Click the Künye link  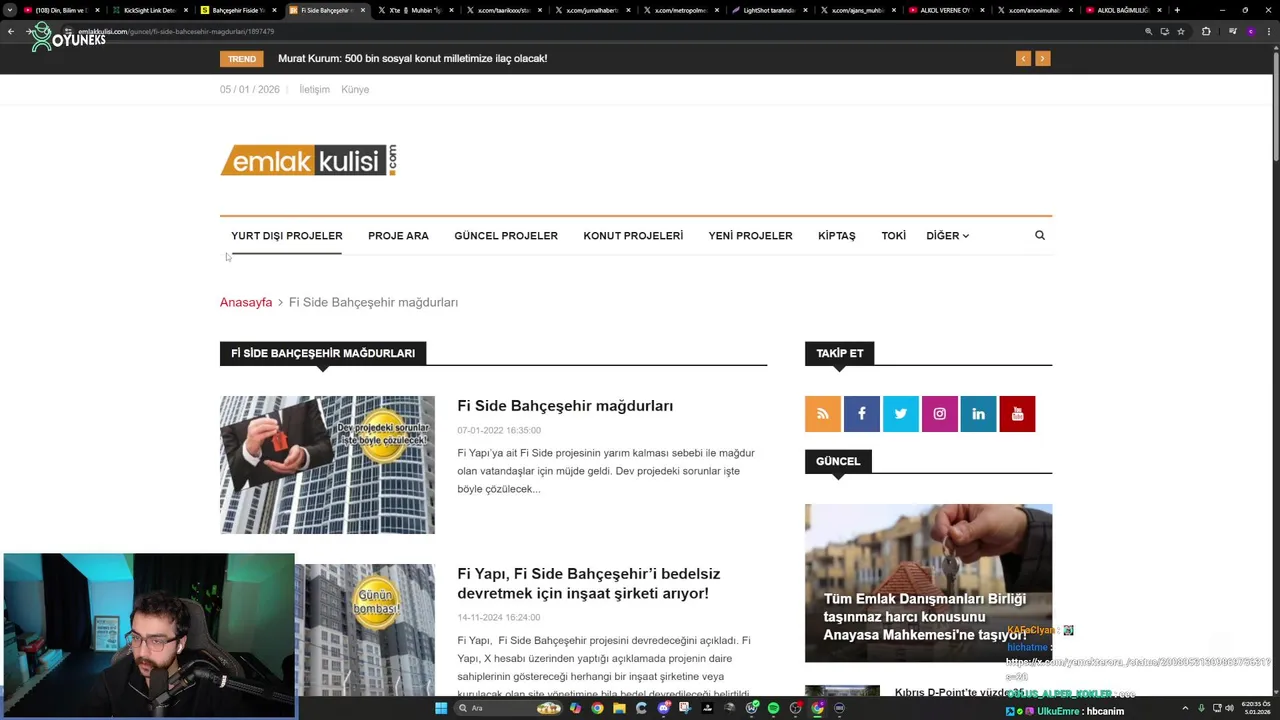pos(355,90)
